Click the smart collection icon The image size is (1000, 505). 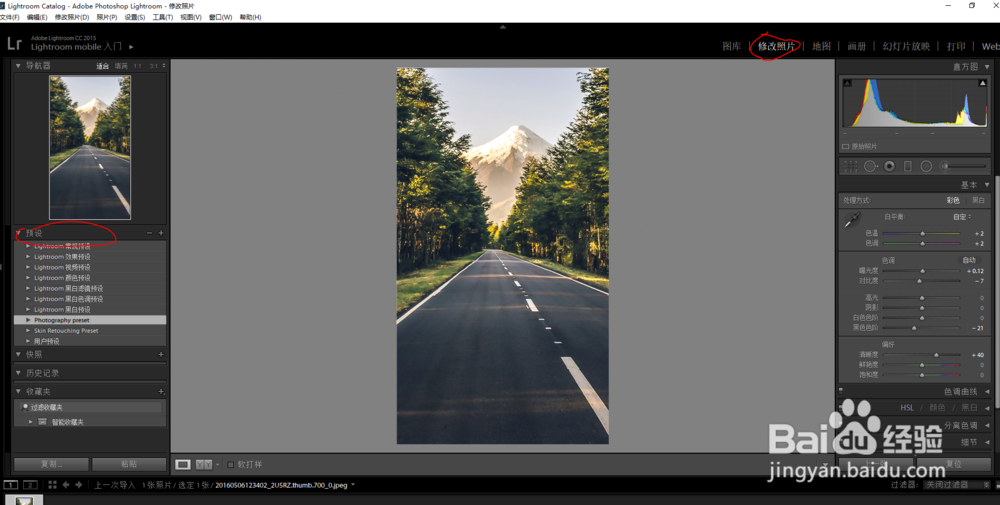tap(43, 421)
